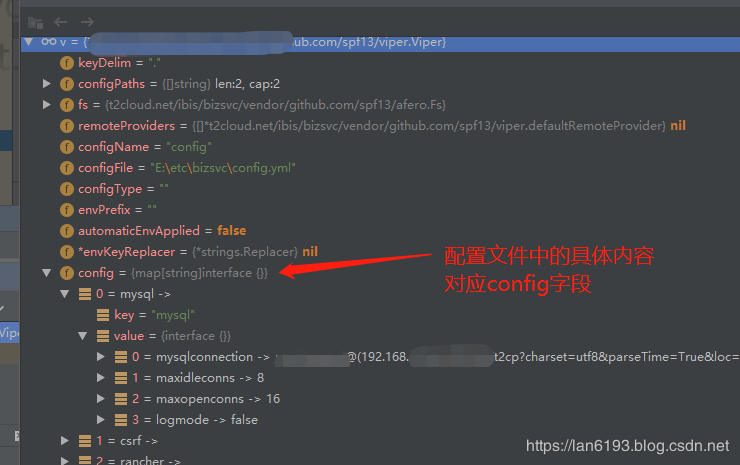The height and width of the screenshot is (465, 740).
Task: Collapse the config map node
Action: pos(46,272)
